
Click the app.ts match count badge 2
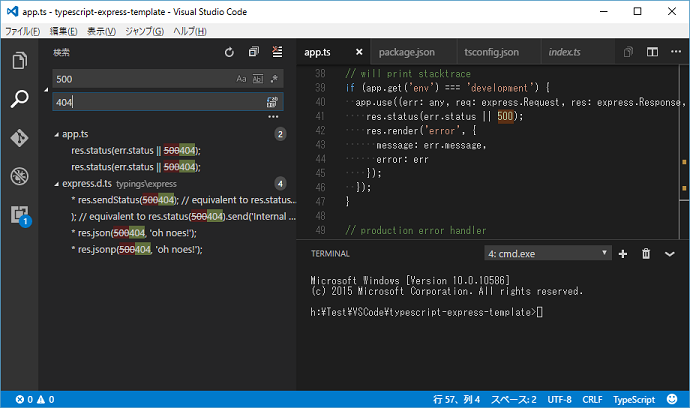280,134
